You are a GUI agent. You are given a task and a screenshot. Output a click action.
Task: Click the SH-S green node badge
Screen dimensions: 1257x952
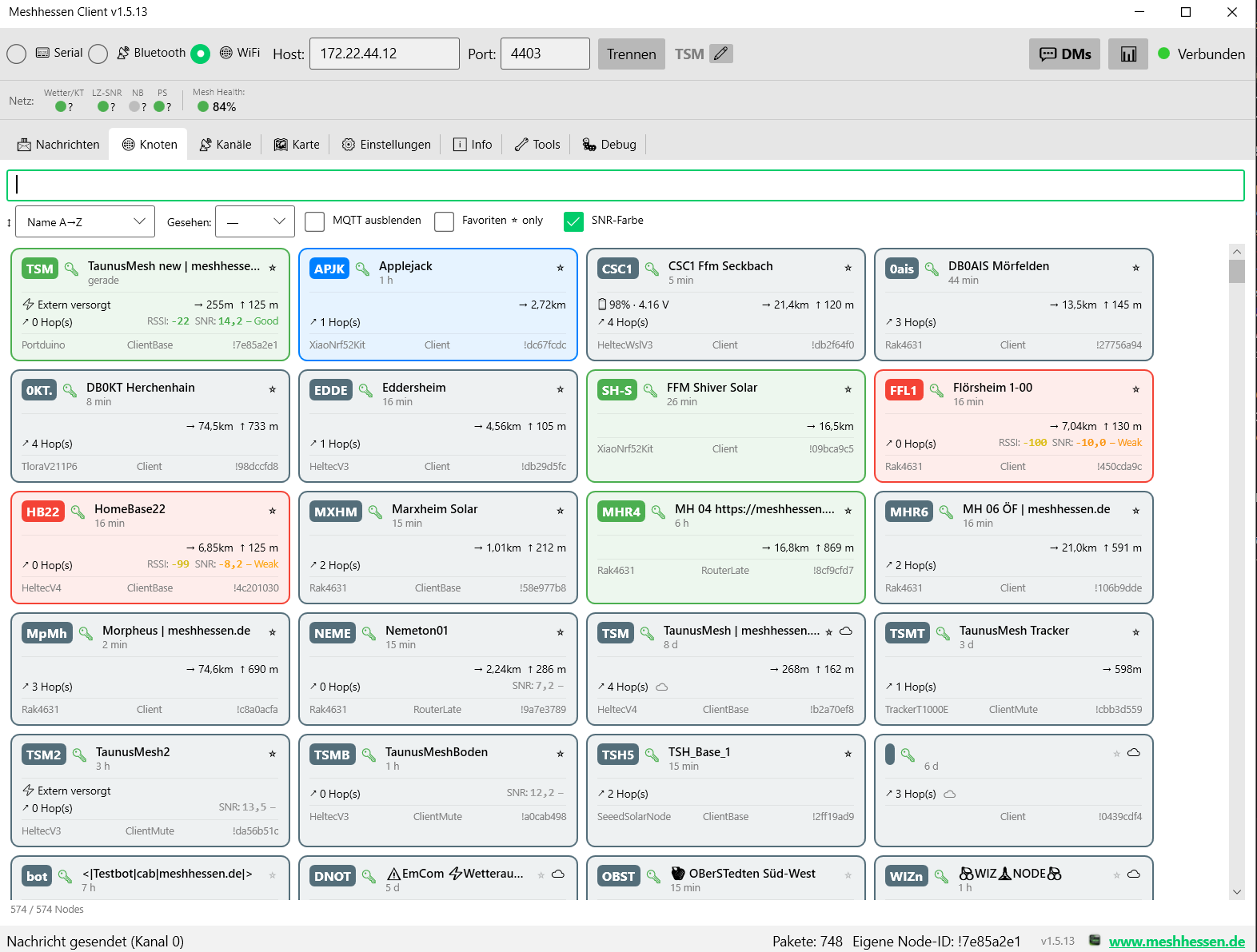coord(617,390)
